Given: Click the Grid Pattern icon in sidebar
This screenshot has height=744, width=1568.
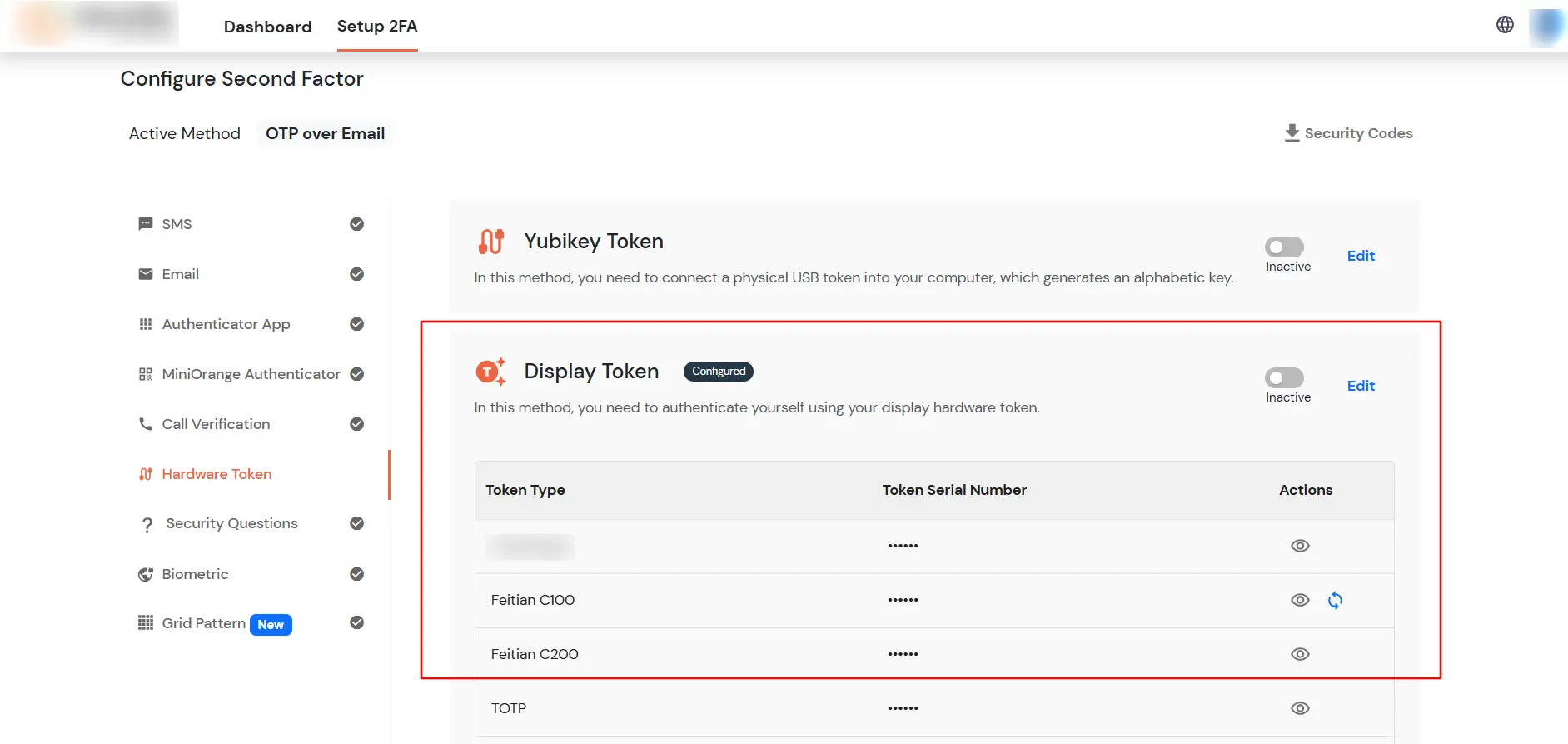Looking at the screenshot, I should pos(146,623).
